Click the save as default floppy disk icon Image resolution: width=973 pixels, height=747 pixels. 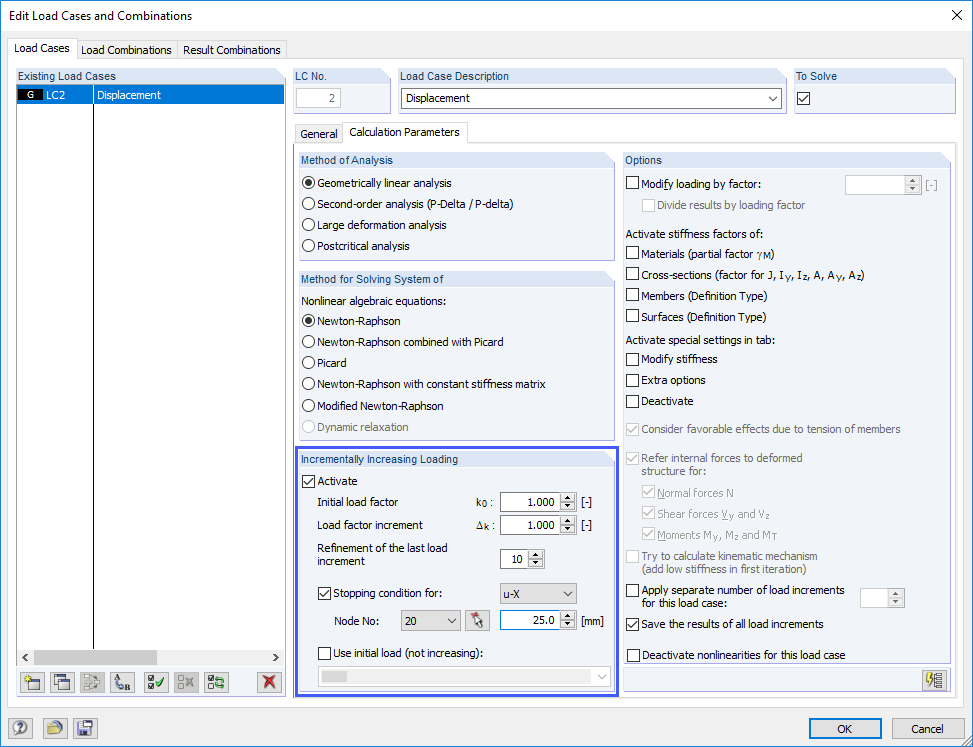[x=85, y=728]
